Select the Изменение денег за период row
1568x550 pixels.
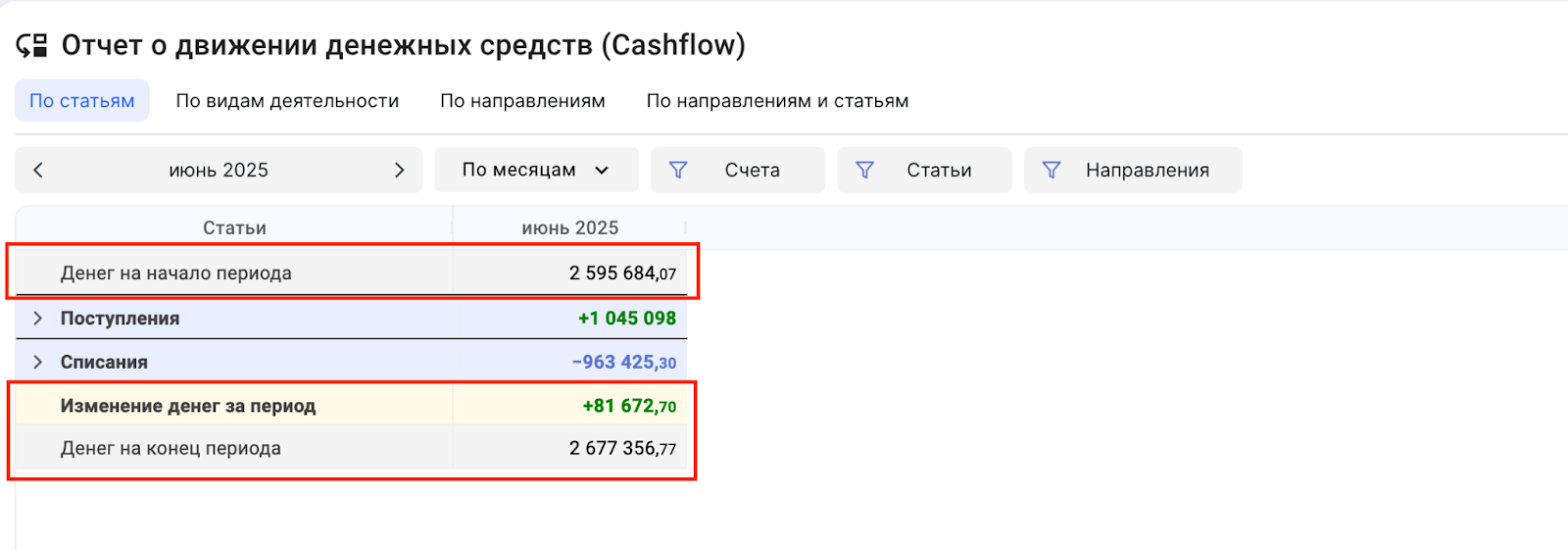tap(188, 406)
